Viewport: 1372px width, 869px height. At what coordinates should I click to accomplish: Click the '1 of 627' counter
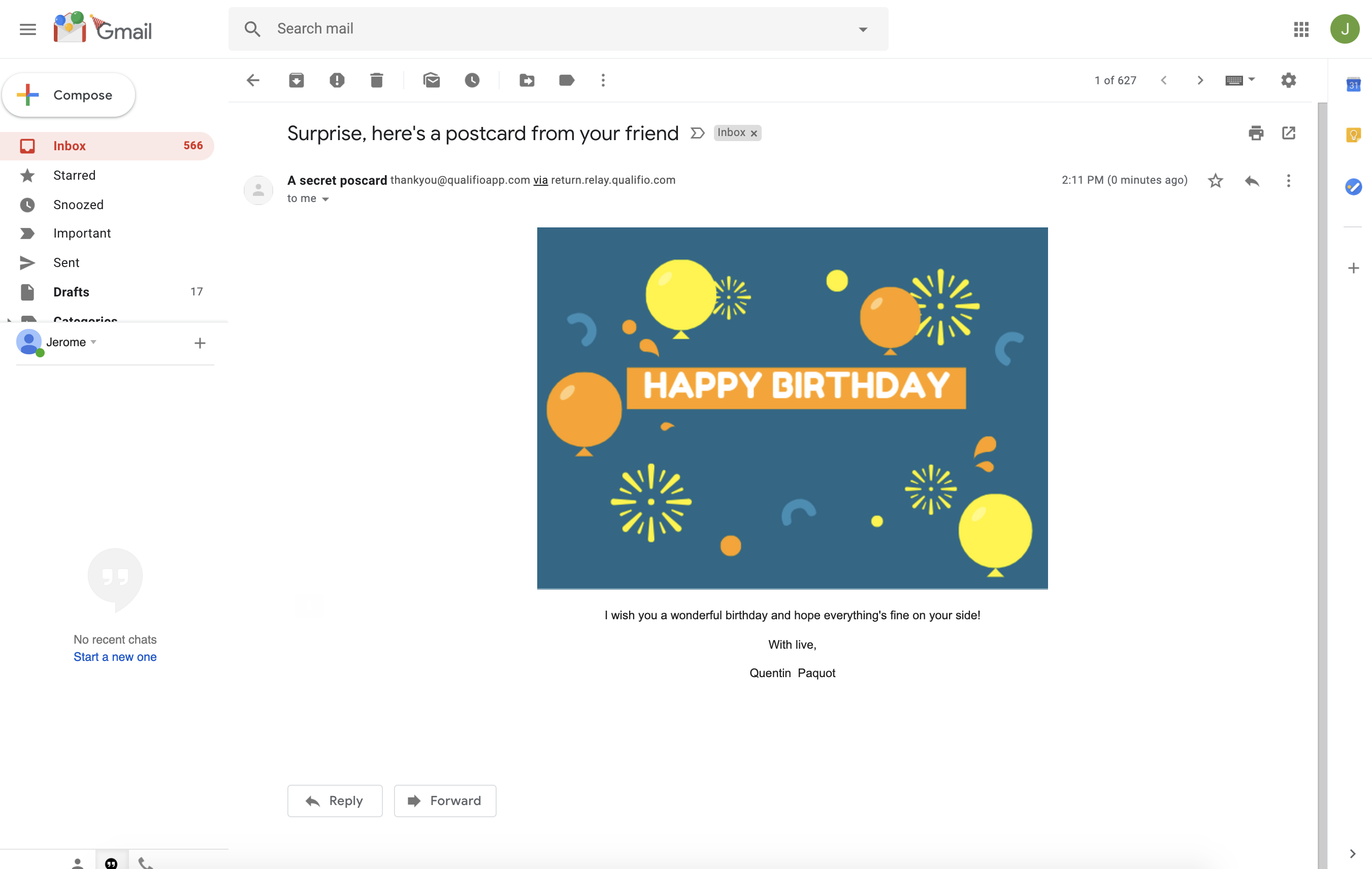[1115, 80]
